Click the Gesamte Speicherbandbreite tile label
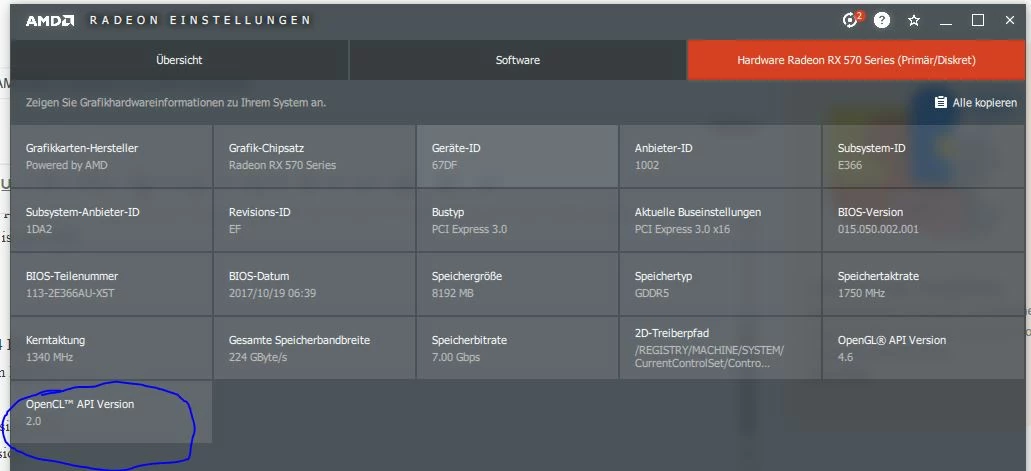 (x=299, y=341)
